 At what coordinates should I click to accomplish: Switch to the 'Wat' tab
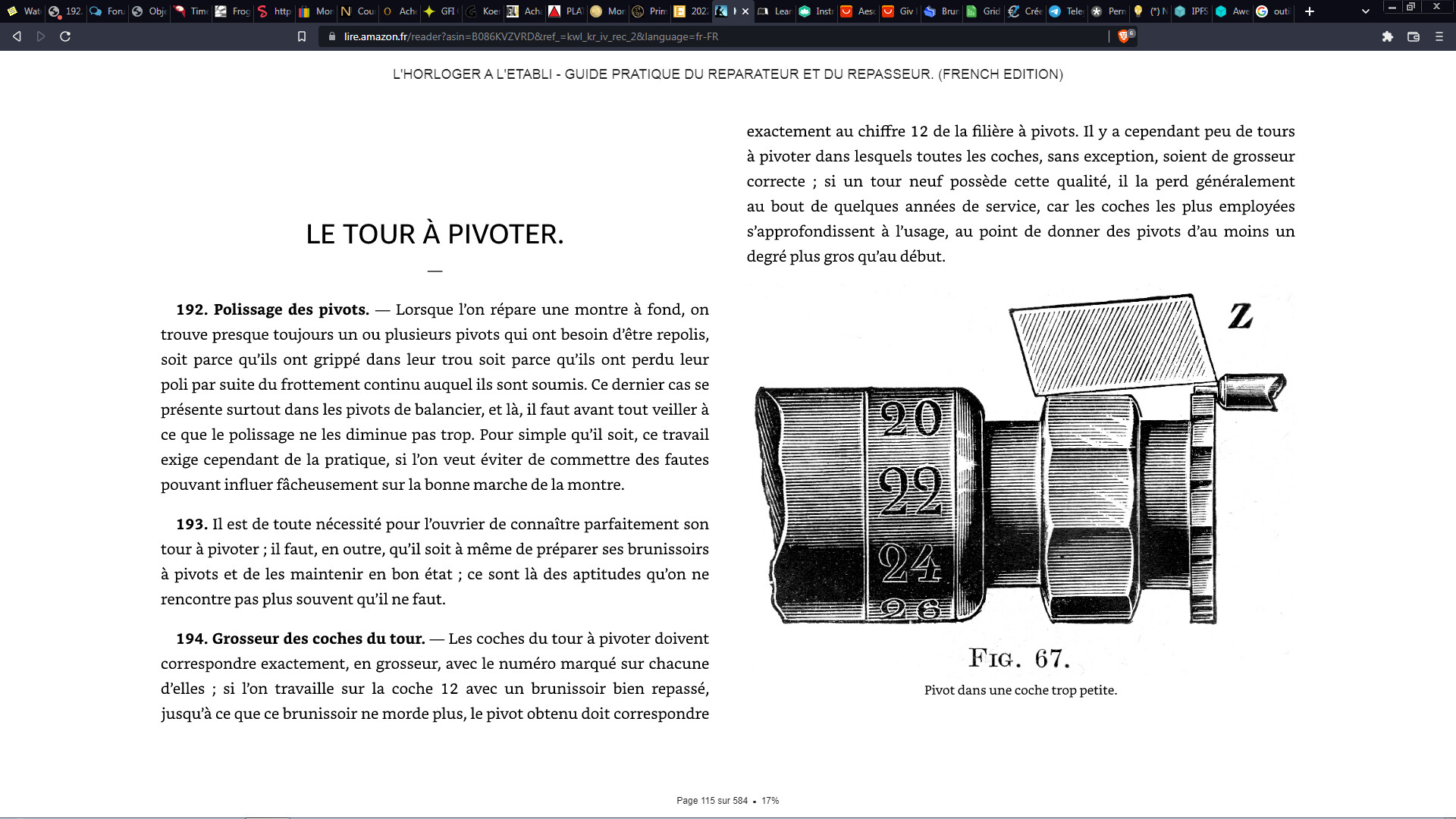(x=23, y=11)
